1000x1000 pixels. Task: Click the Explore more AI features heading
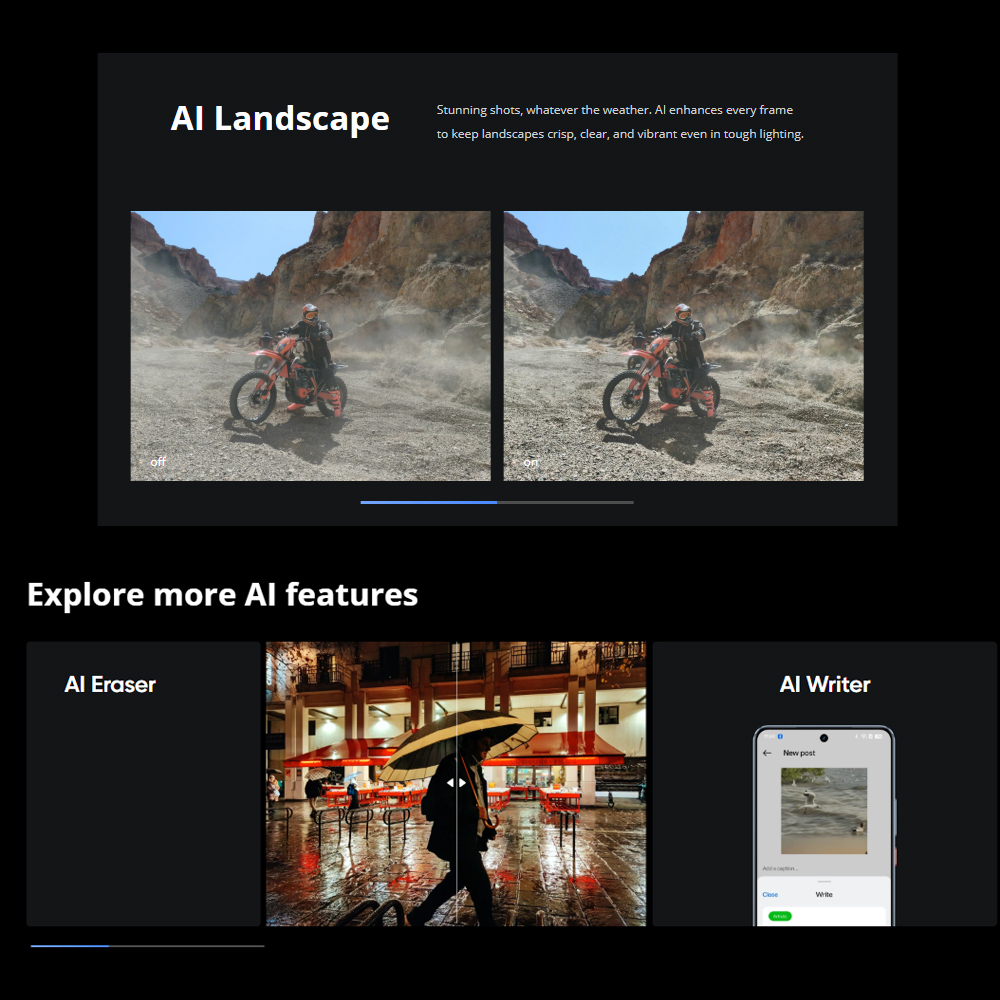pyautogui.click(x=222, y=594)
